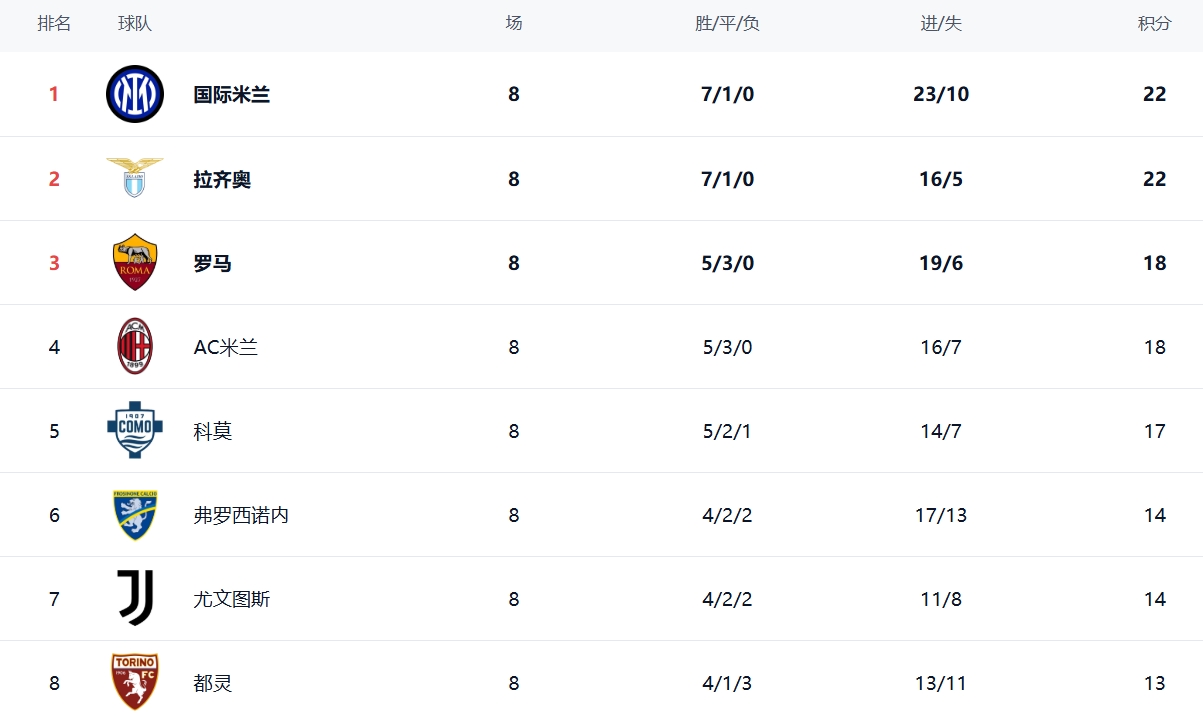Select team name AC米兰
Screen dimensions: 1203x716
coord(226,348)
